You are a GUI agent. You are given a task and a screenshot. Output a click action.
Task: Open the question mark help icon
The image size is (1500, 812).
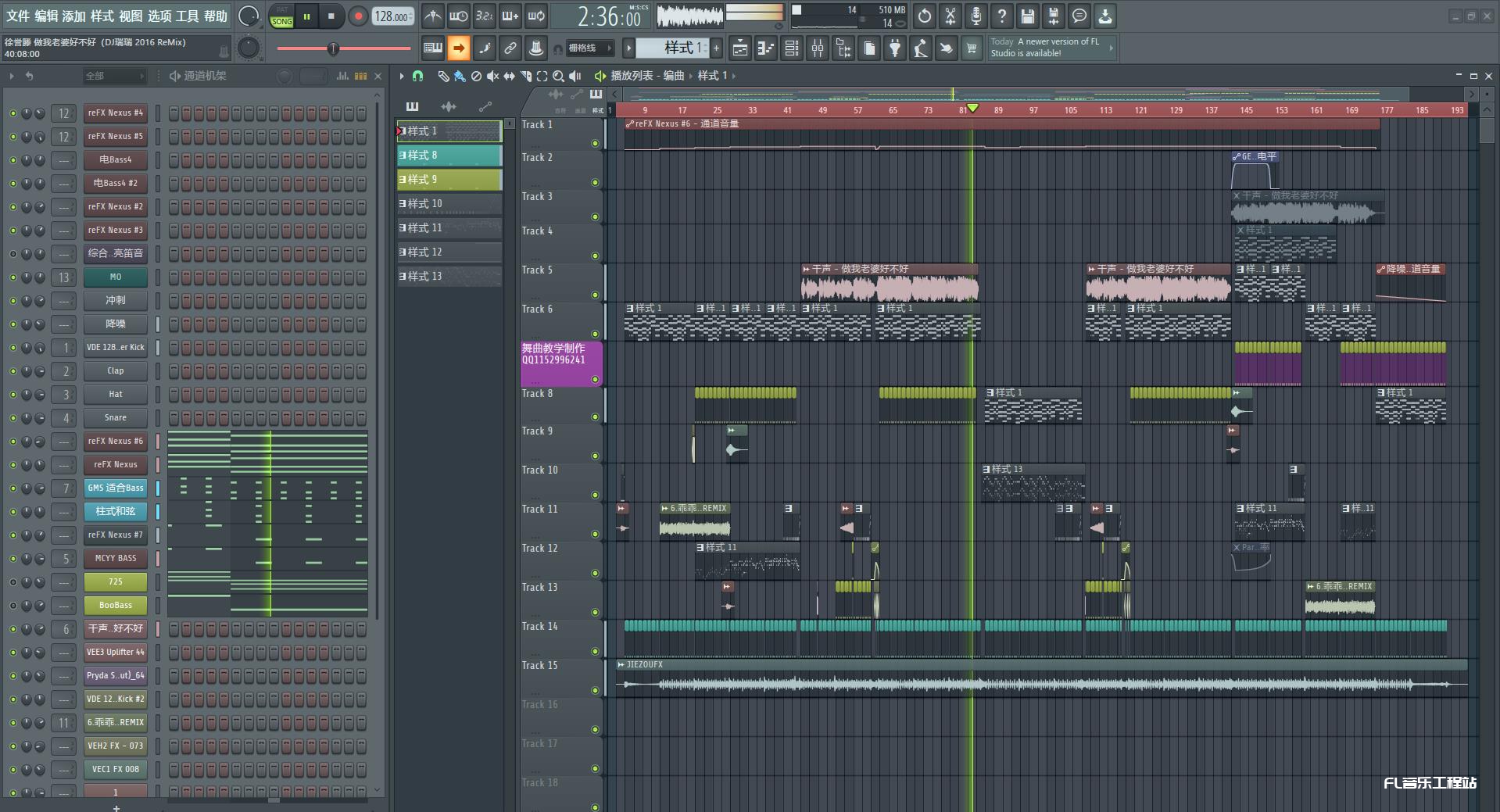1002,16
